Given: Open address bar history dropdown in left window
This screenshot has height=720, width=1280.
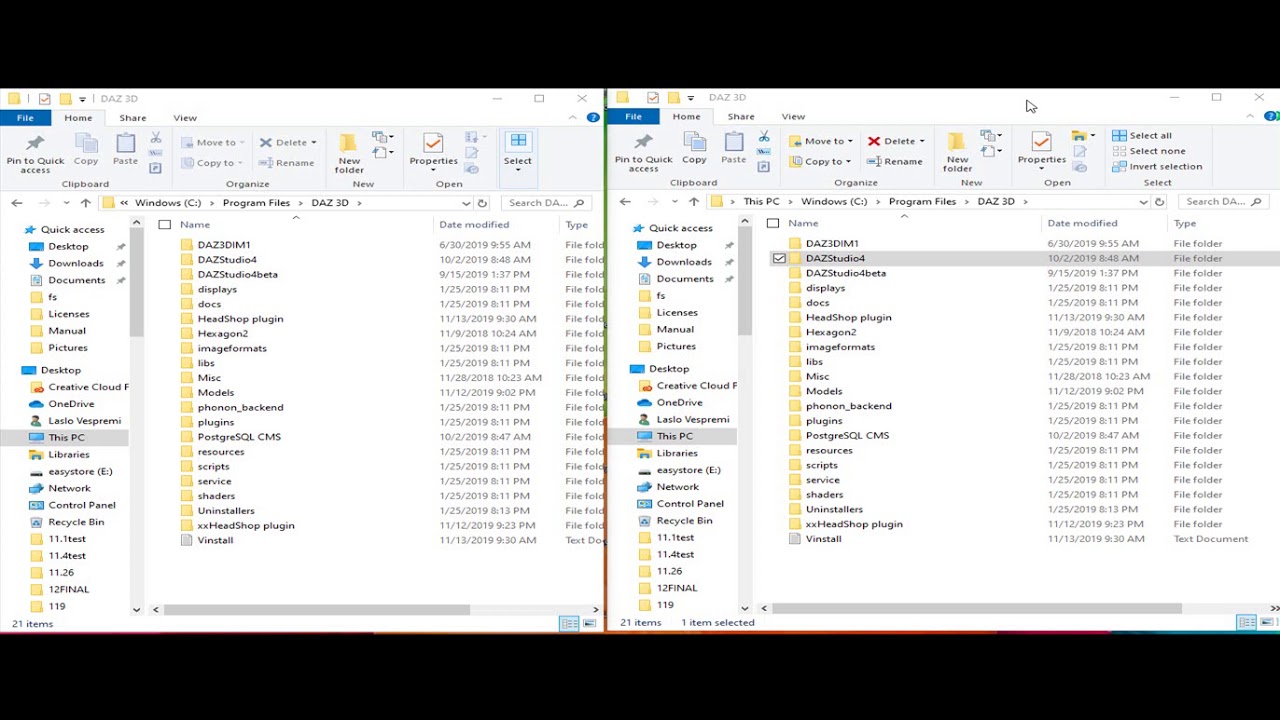Looking at the screenshot, I should click(466, 203).
